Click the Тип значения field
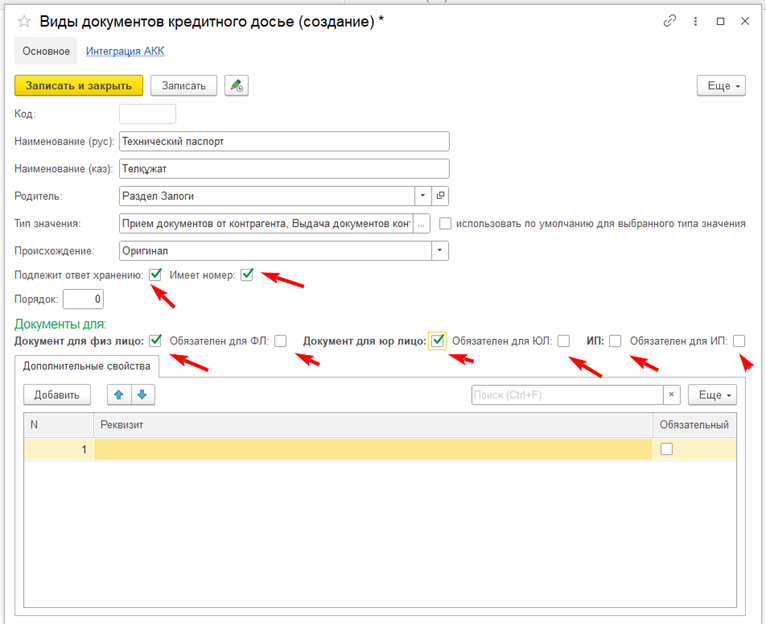The width and height of the screenshot is (766, 624). [266, 224]
